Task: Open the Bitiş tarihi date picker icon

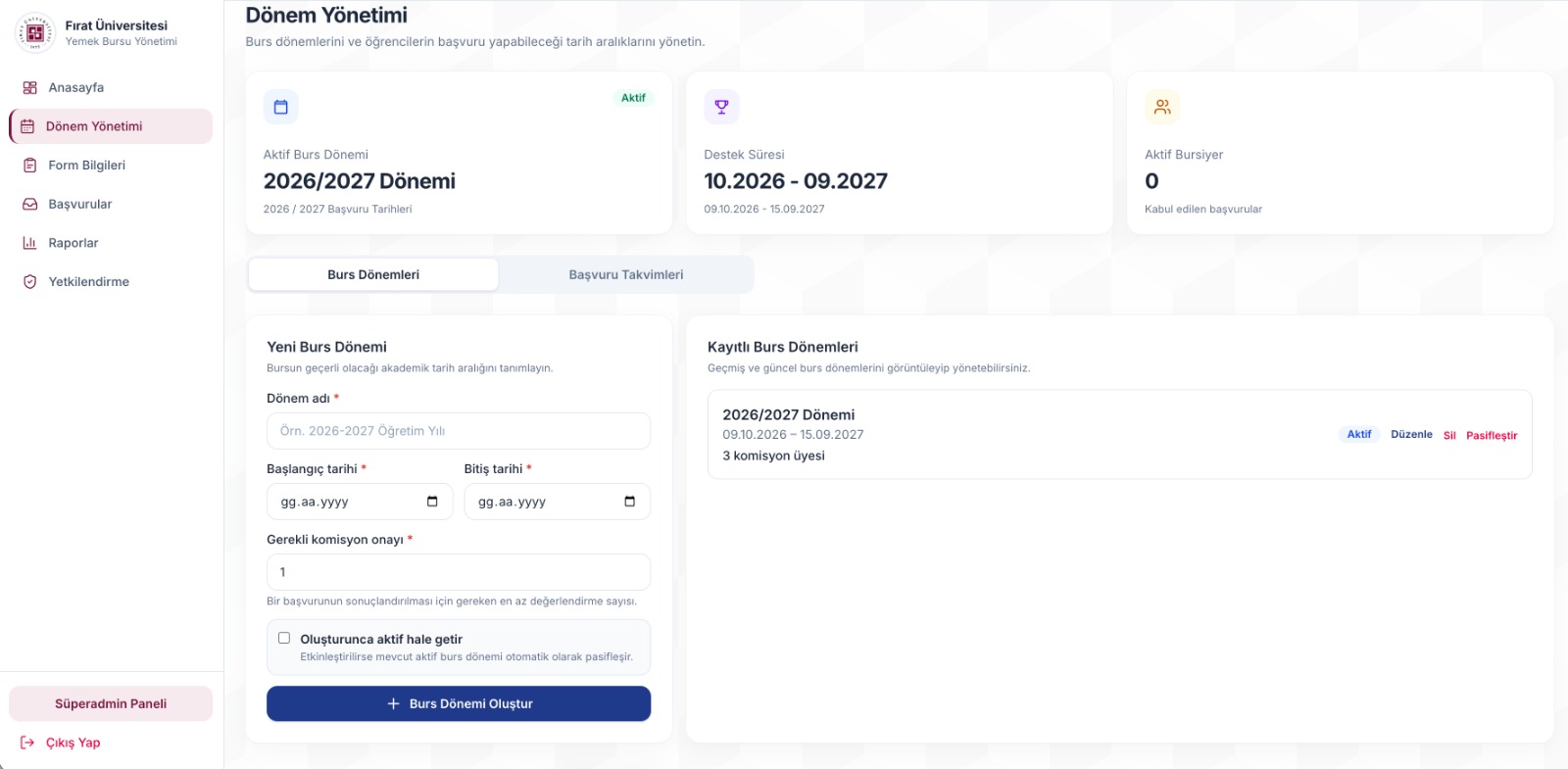Action: pos(629,502)
